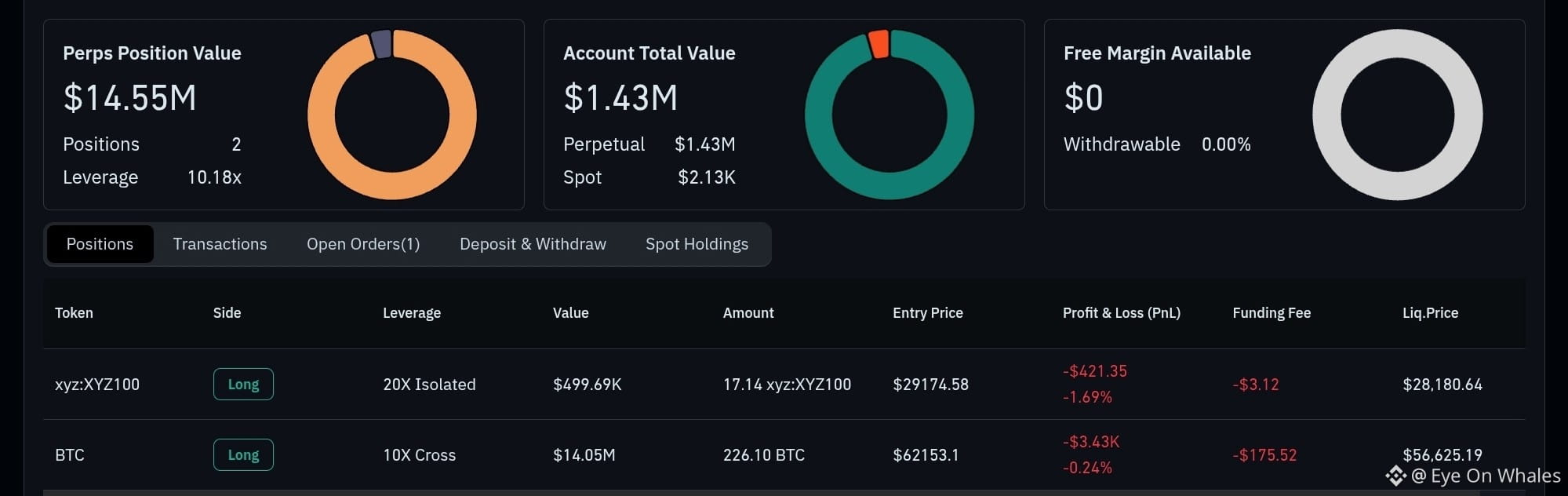Click the red-orange segment of Account donut
1568x496 pixels.
[x=879, y=44]
